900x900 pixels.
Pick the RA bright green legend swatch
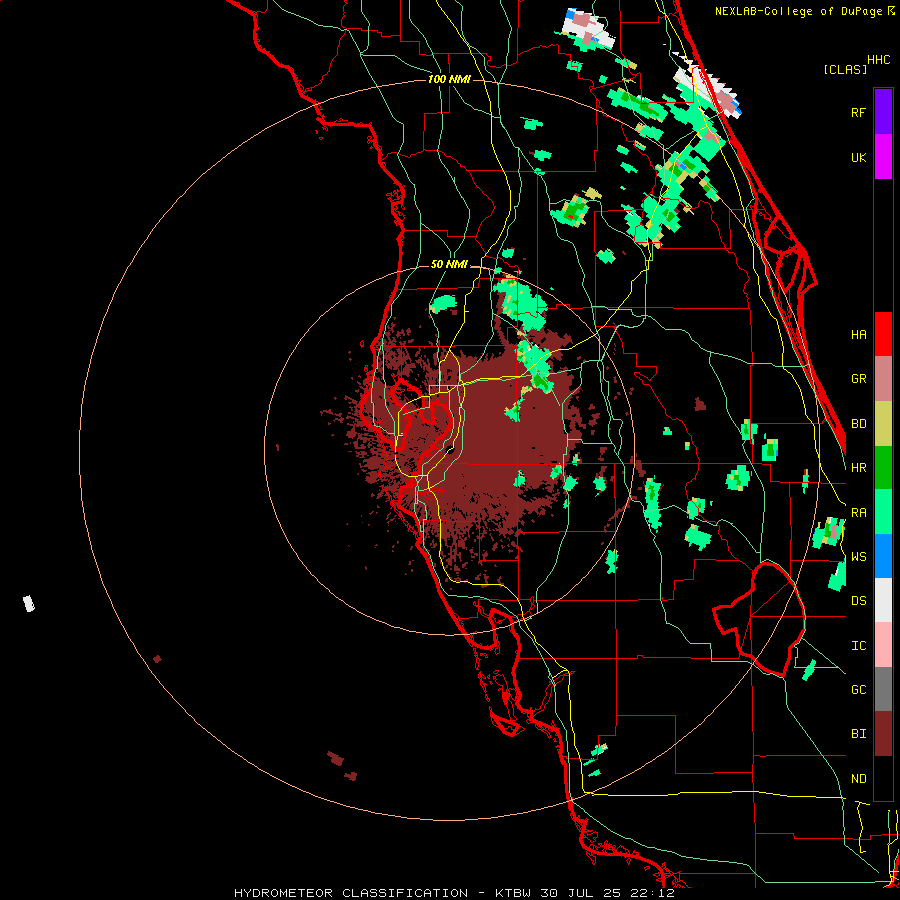(x=883, y=512)
